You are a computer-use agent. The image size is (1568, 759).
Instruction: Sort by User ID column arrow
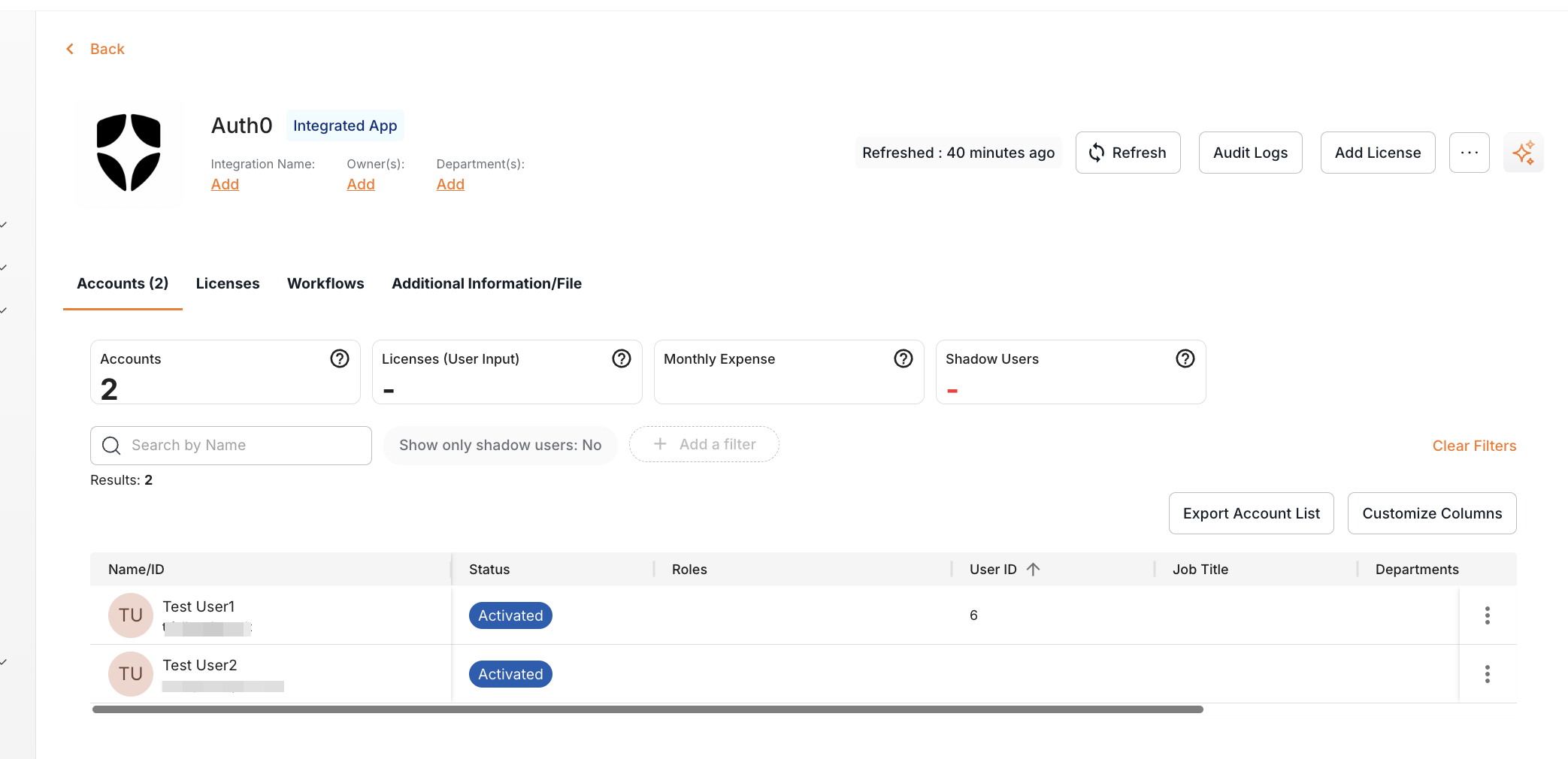pos(1034,570)
